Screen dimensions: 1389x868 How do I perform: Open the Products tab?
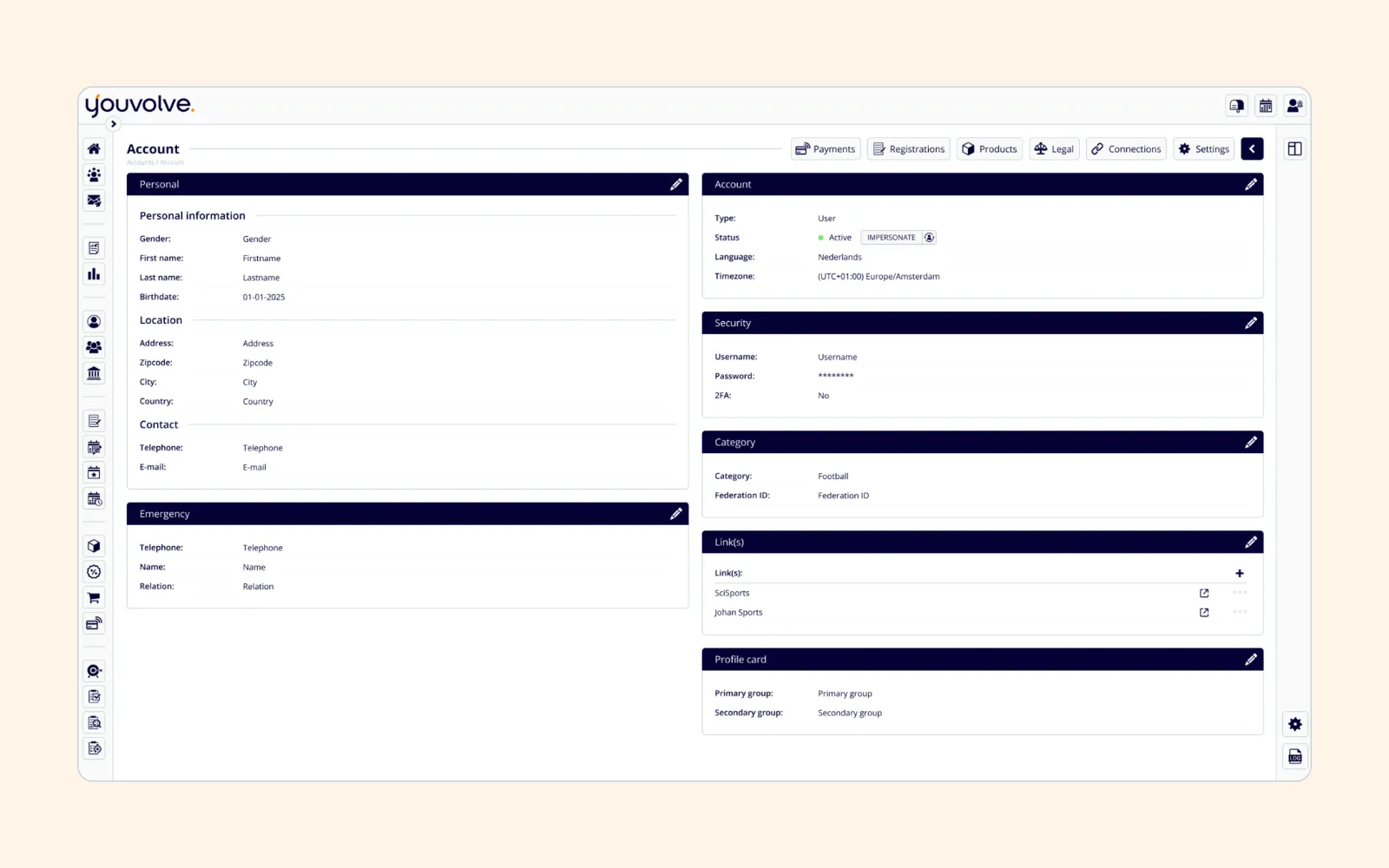(990, 149)
